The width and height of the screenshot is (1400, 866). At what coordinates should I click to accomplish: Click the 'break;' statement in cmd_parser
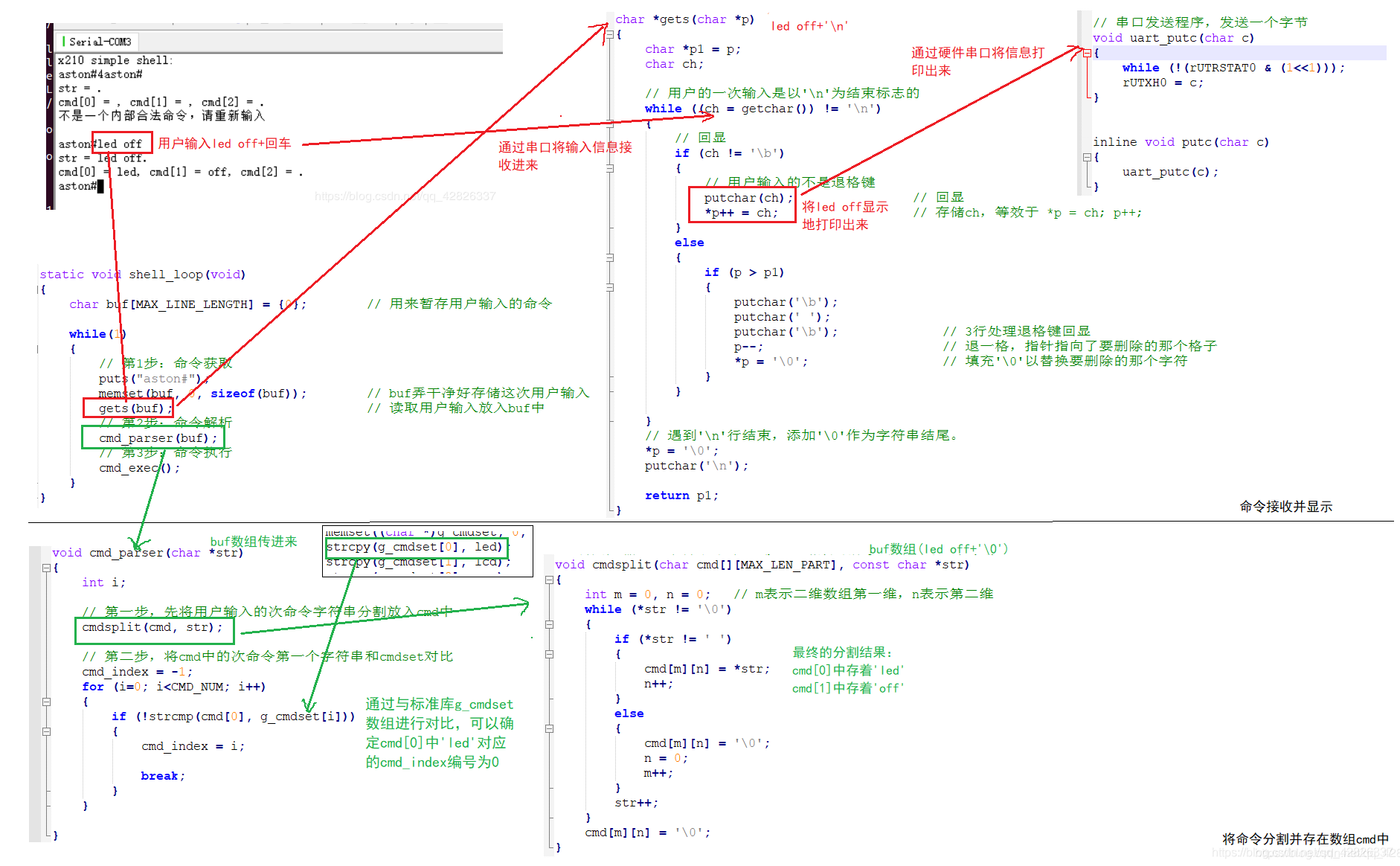coord(163,776)
